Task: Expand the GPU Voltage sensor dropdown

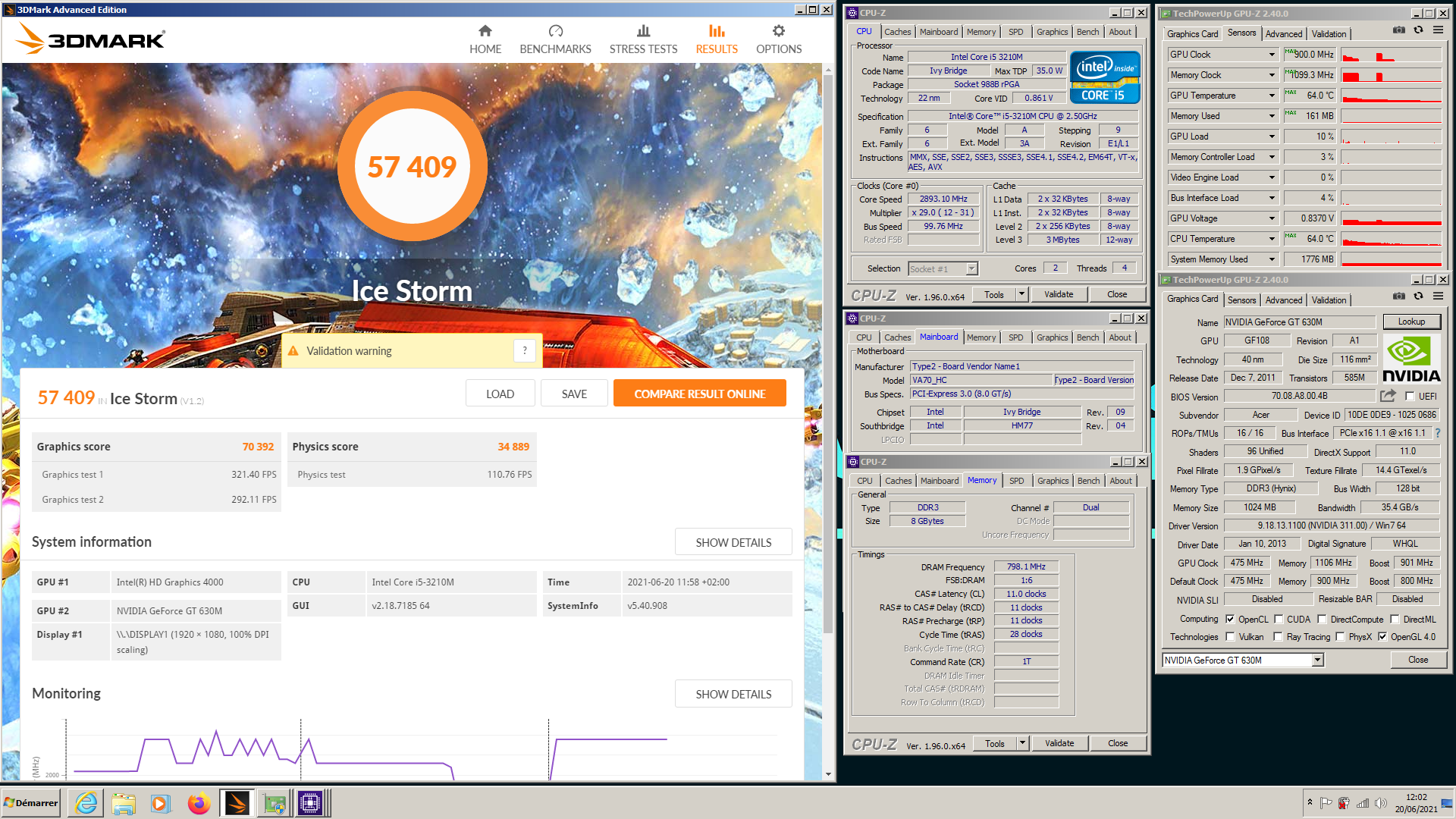Action: click(x=1272, y=218)
